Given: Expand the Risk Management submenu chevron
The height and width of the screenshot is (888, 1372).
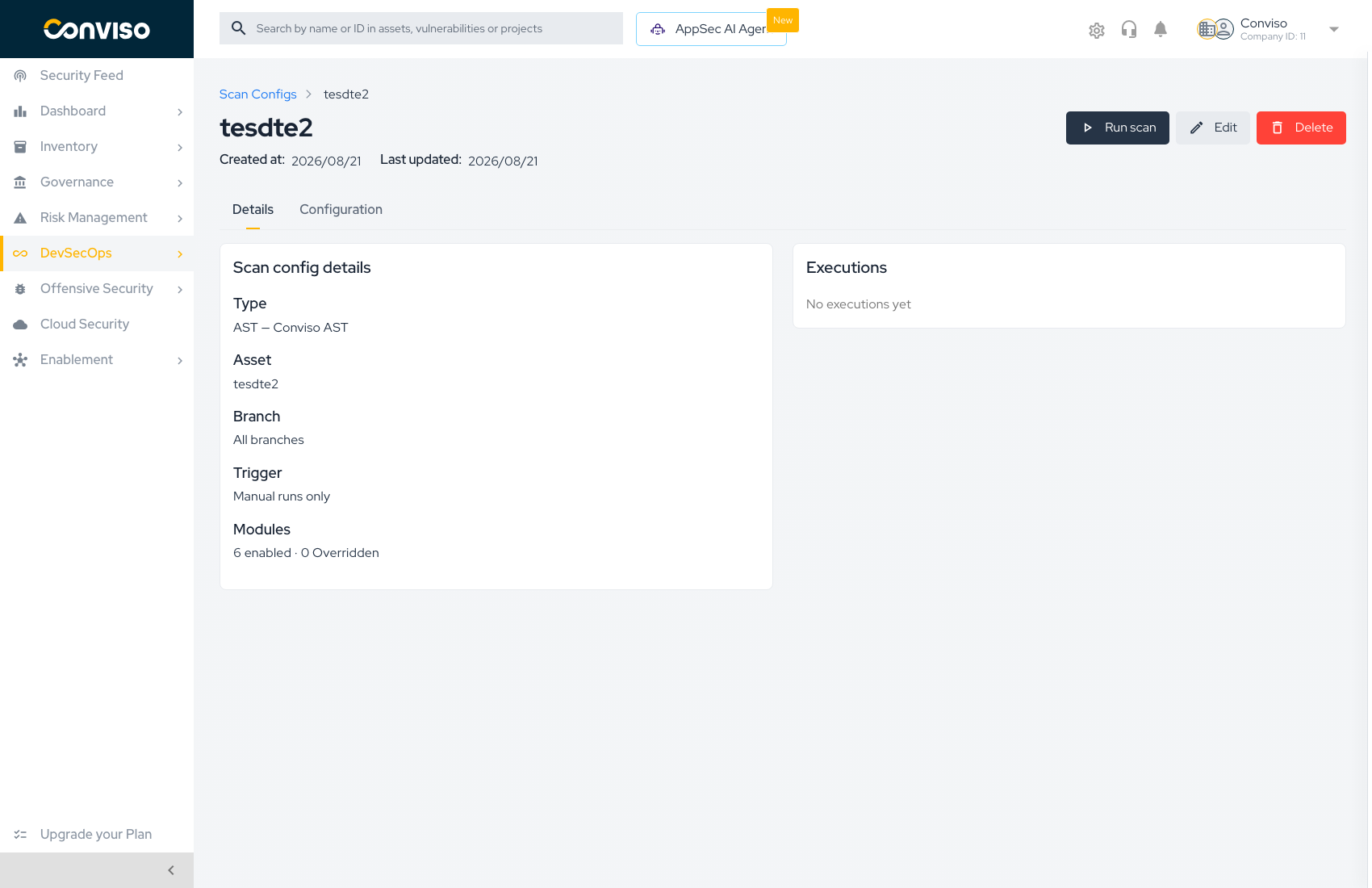Looking at the screenshot, I should (x=180, y=218).
